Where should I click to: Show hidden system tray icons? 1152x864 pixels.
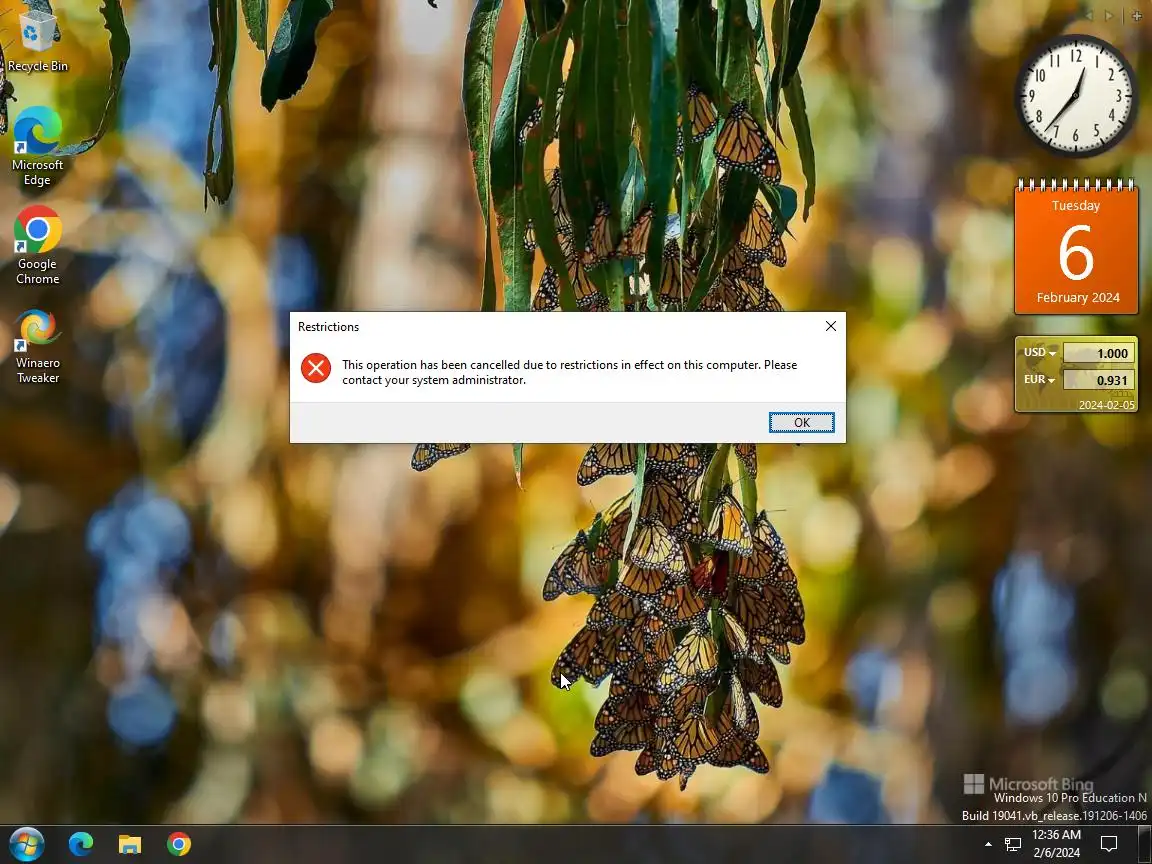(988, 844)
